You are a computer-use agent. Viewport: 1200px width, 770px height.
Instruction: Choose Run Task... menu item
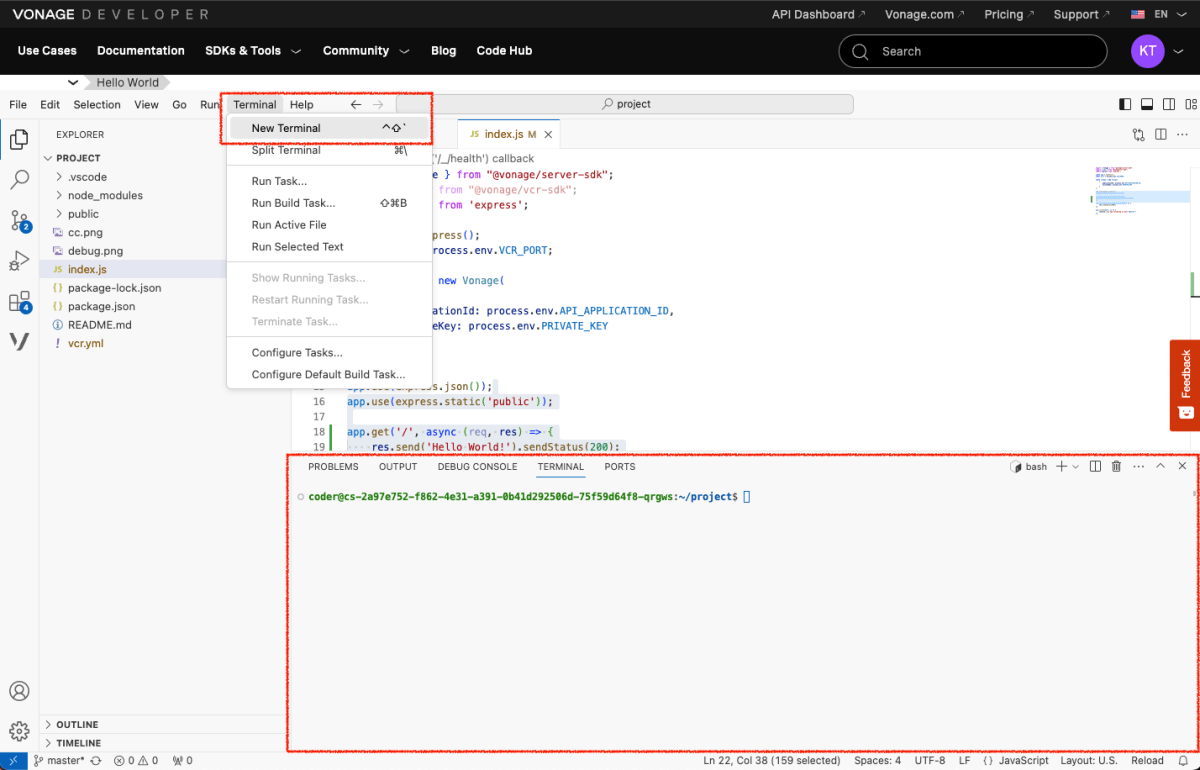point(329,181)
